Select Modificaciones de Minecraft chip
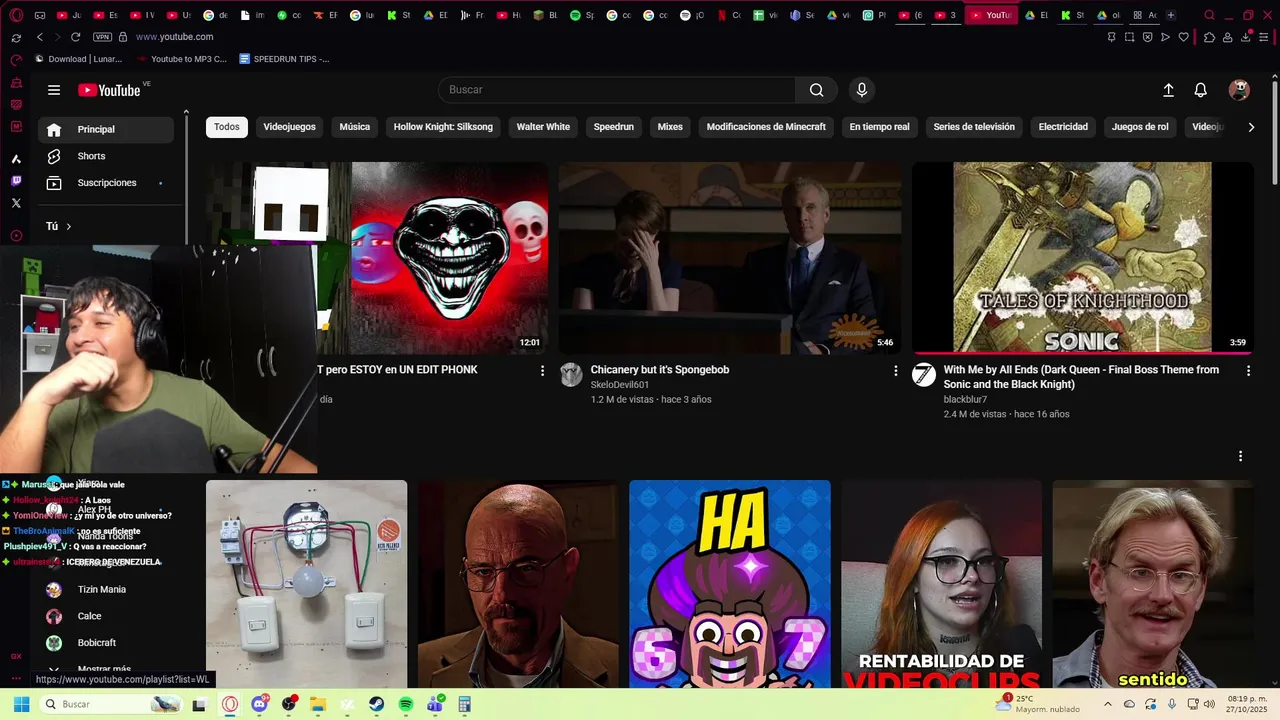 click(x=766, y=127)
